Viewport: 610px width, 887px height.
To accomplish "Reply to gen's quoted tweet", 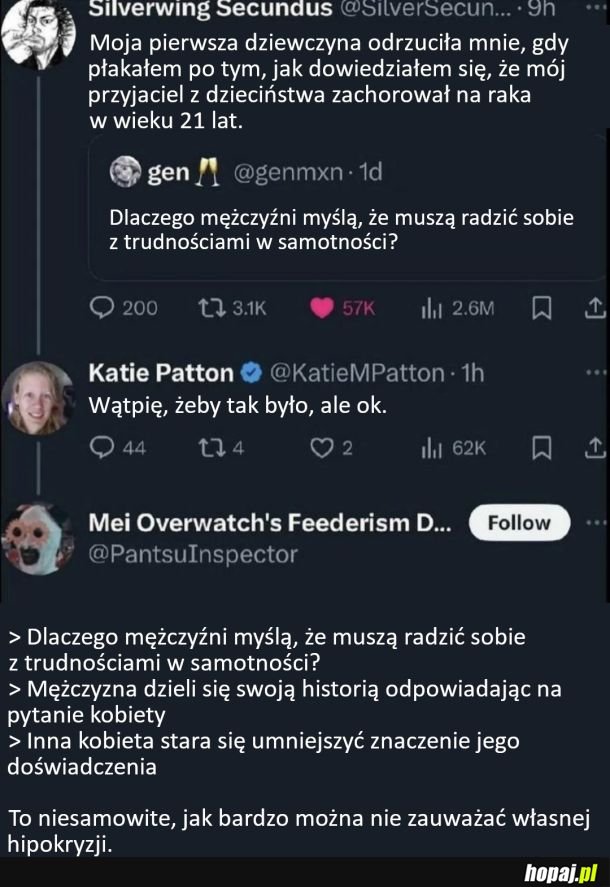I will pos(103,307).
